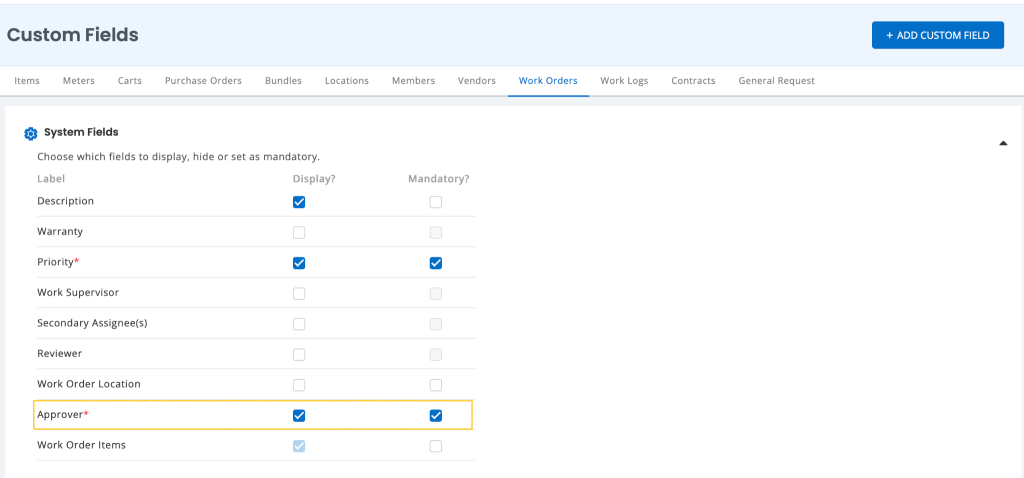Select the Vendors tab
This screenshot has height=478, width=1024.
click(x=477, y=81)
